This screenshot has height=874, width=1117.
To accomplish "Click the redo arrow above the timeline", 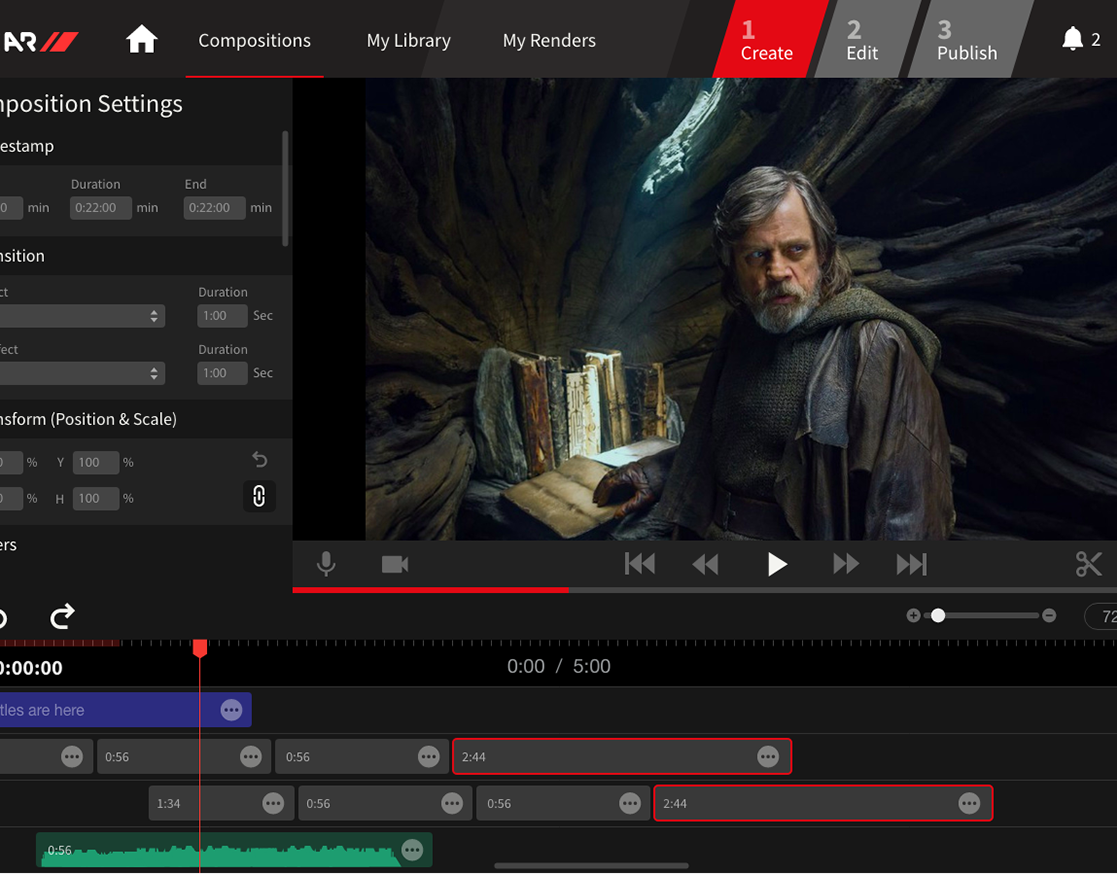I will click(62, 616).
